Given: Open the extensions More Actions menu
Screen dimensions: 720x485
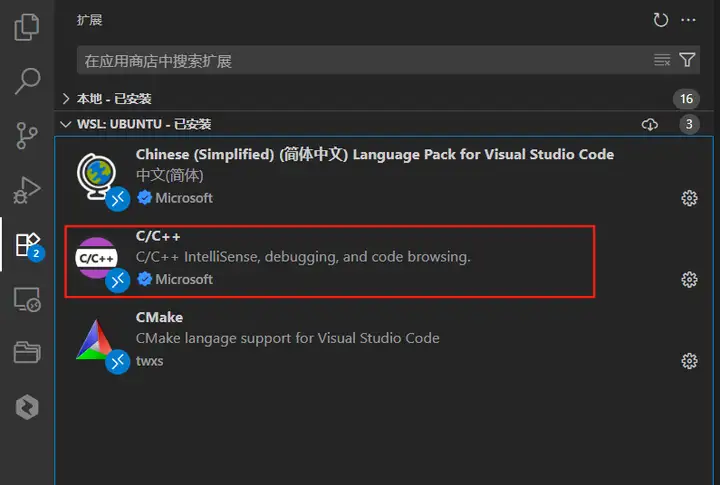Looking at the screenshot, I should click(688, 20).
